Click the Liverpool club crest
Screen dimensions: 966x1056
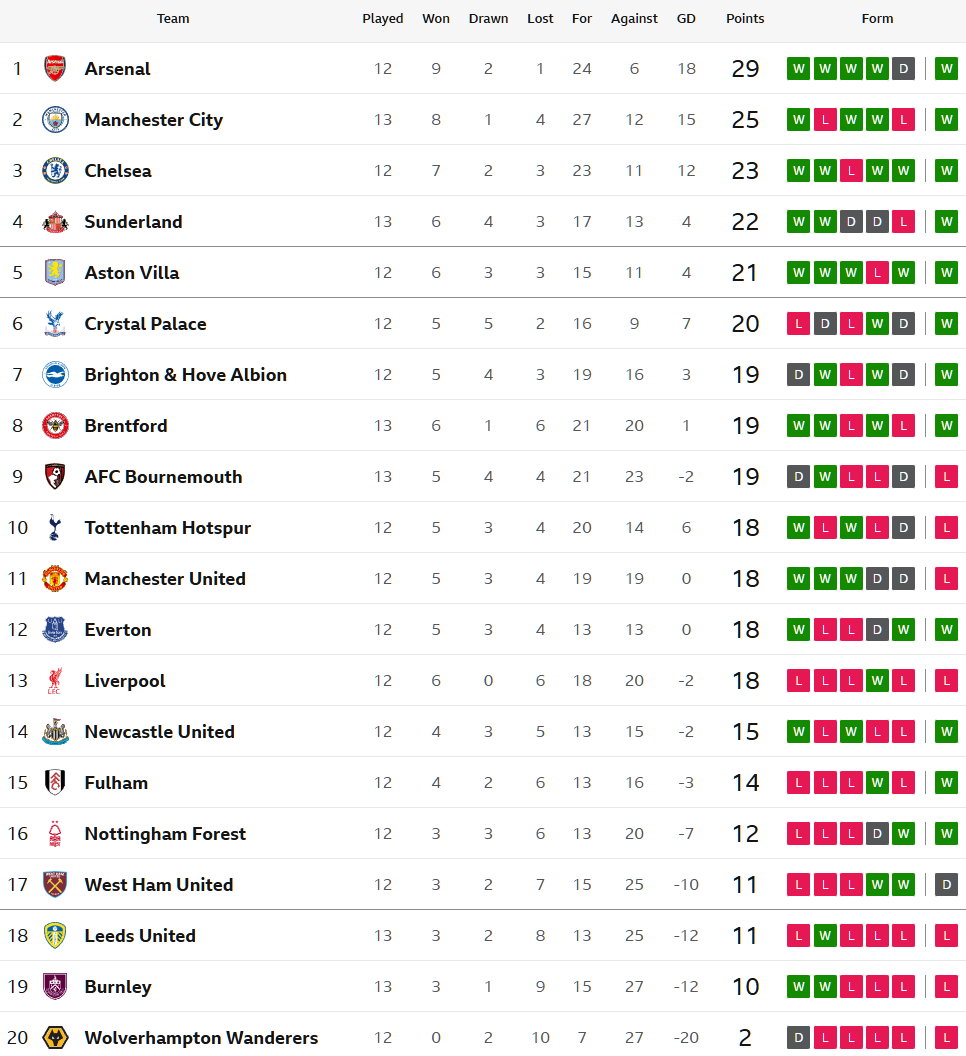tap(55, 680)
